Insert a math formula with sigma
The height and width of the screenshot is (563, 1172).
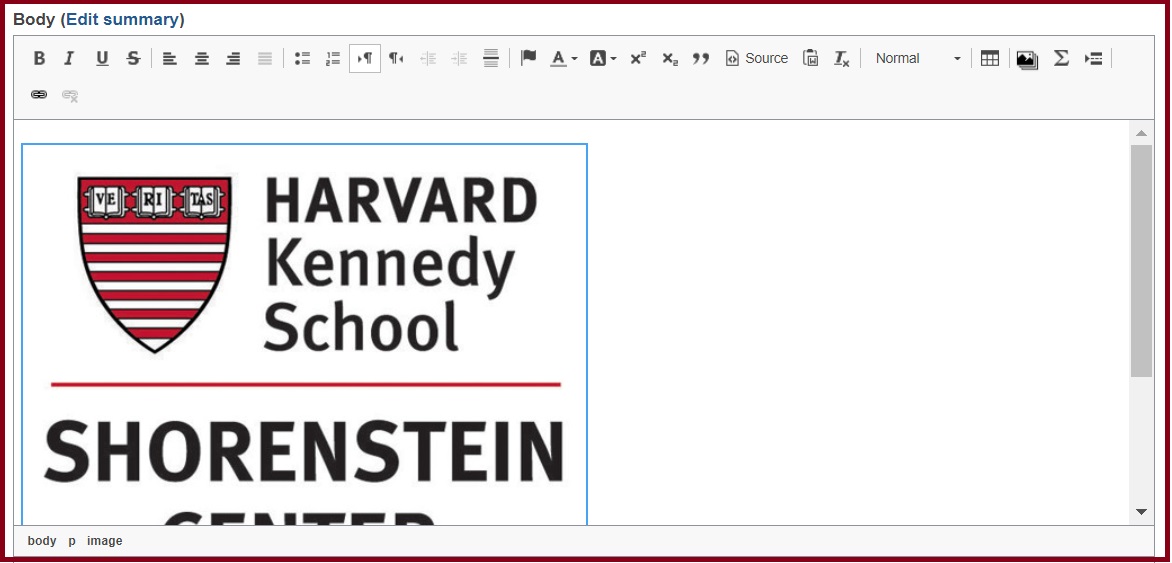[1061, 58]
